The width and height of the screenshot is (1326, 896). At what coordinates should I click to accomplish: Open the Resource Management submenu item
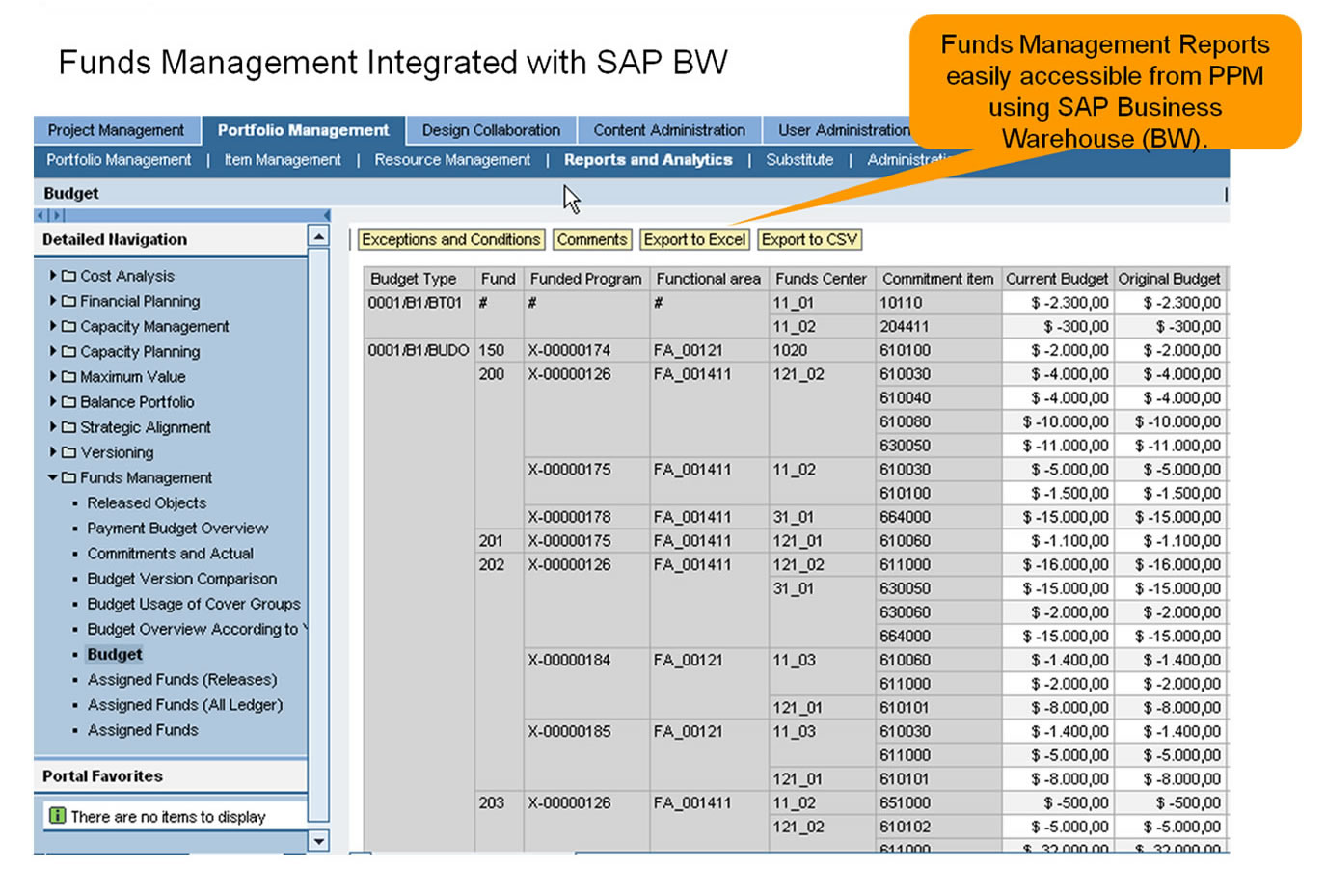[x=452, y=160]
